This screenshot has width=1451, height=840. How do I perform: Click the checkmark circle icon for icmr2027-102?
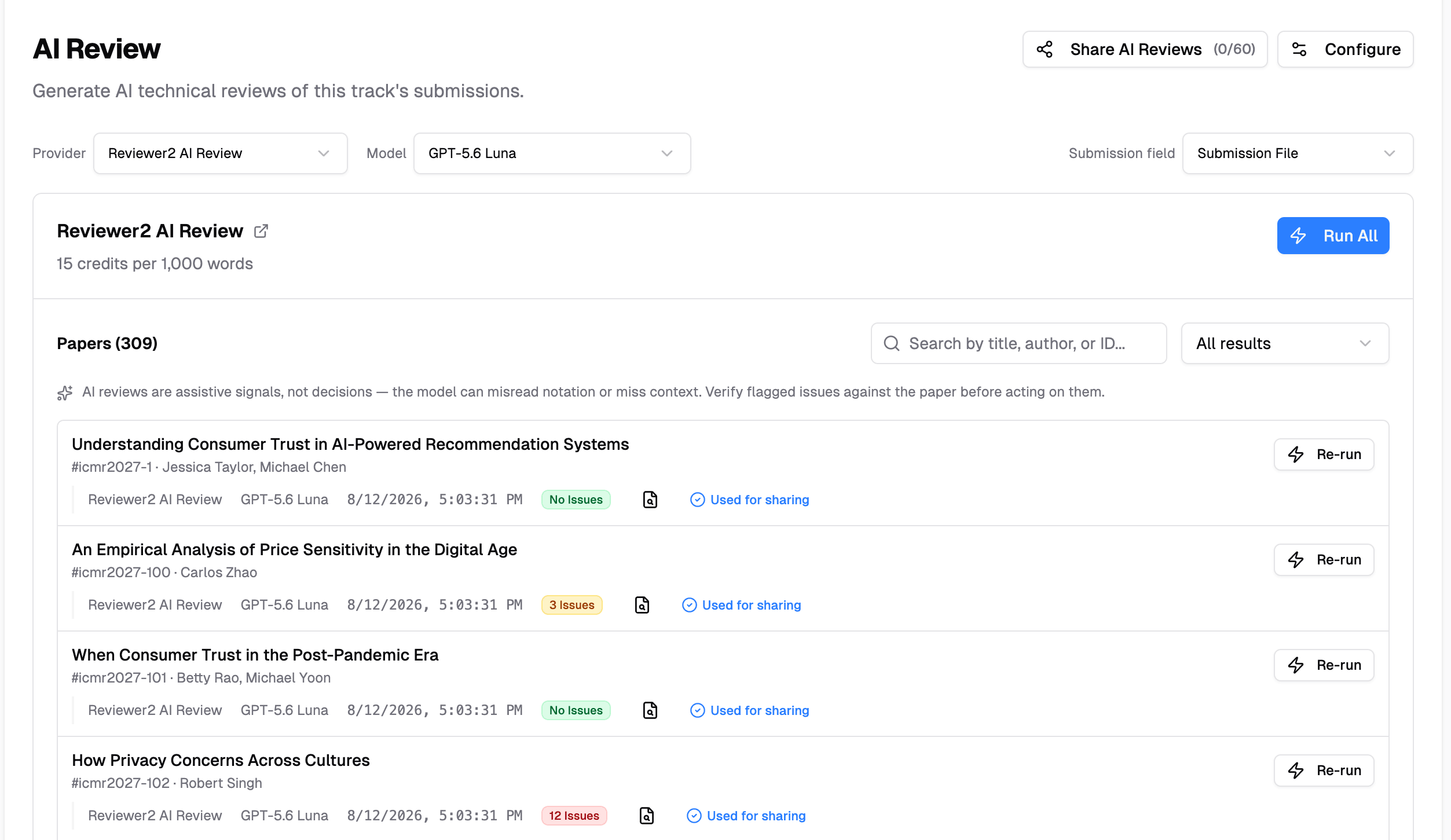pos(694,816)
